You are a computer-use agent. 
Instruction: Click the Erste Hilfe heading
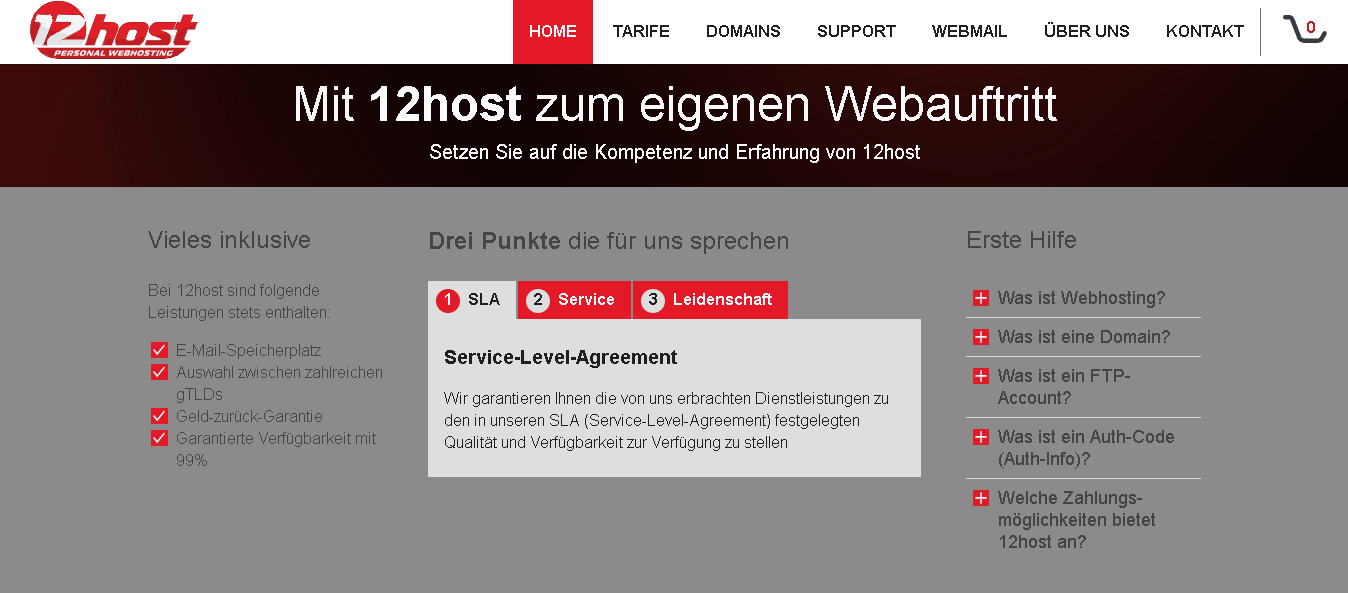[x=1021, y=240]
